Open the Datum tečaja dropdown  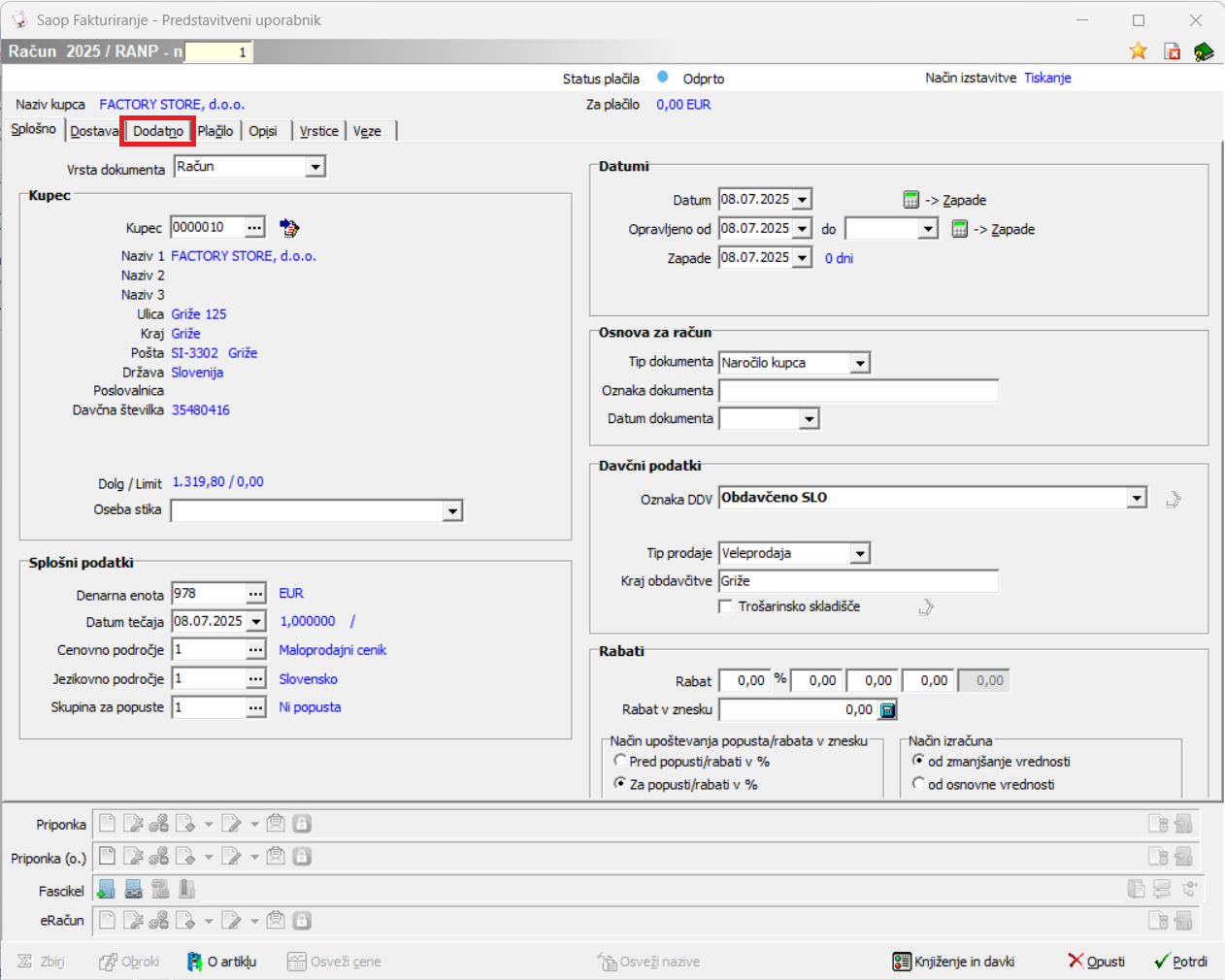[x=256, y=621]
